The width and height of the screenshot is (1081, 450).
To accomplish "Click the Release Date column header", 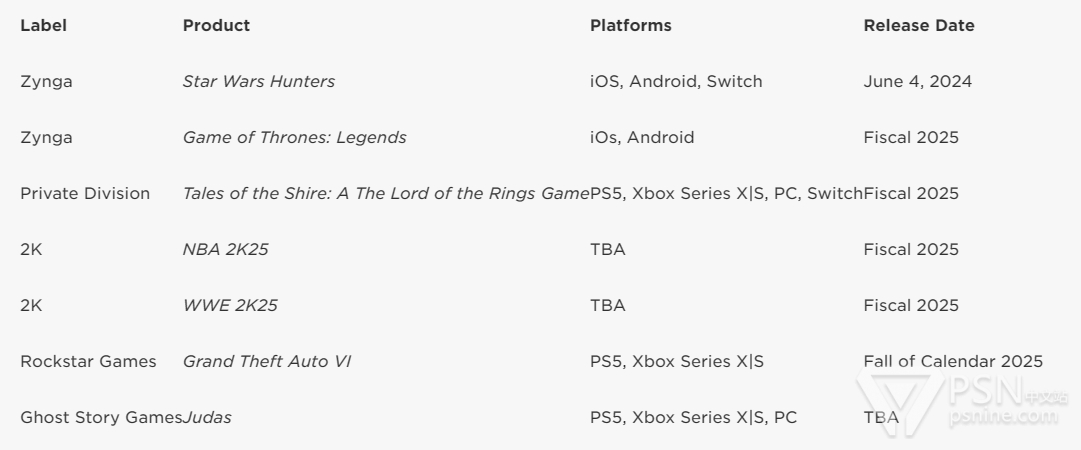I will pyautogui.click(x=919, y=25).
